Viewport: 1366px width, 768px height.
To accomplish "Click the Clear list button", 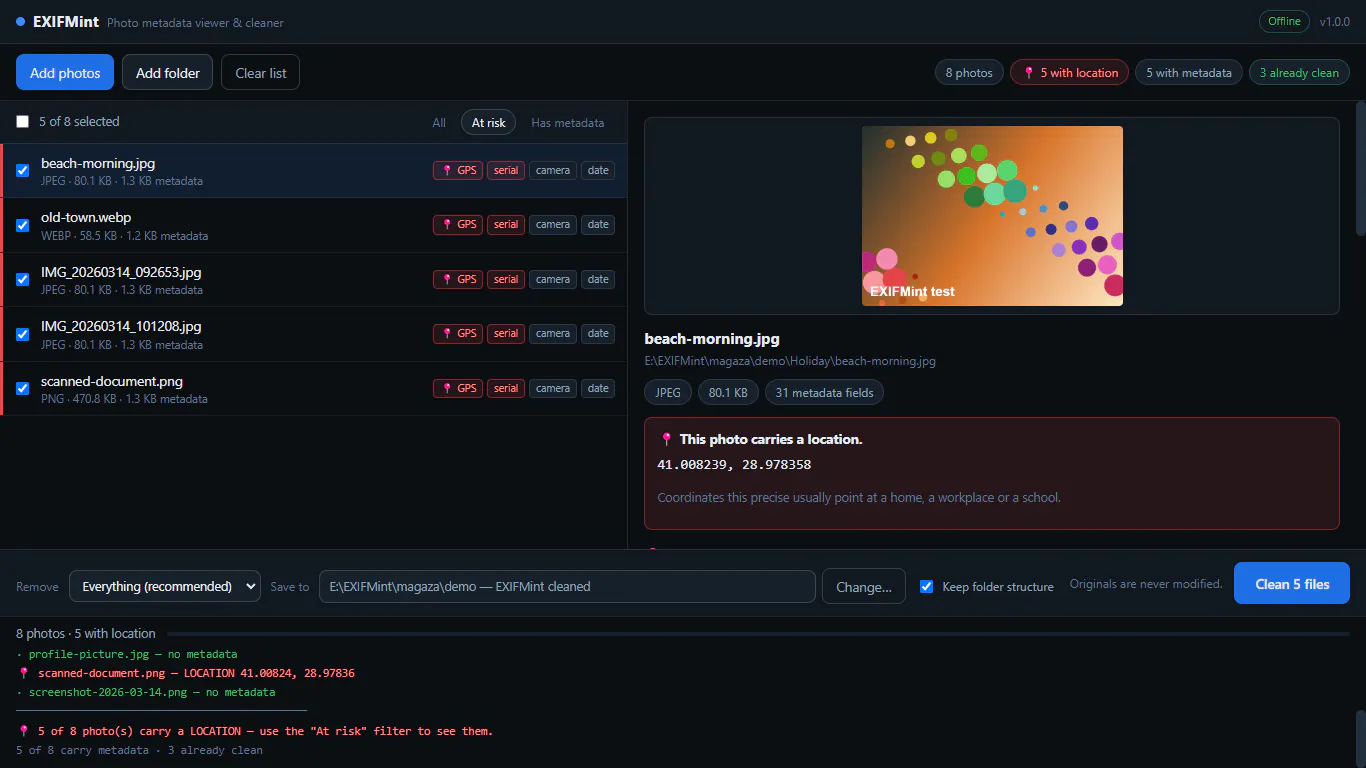I will coord(261,73).
